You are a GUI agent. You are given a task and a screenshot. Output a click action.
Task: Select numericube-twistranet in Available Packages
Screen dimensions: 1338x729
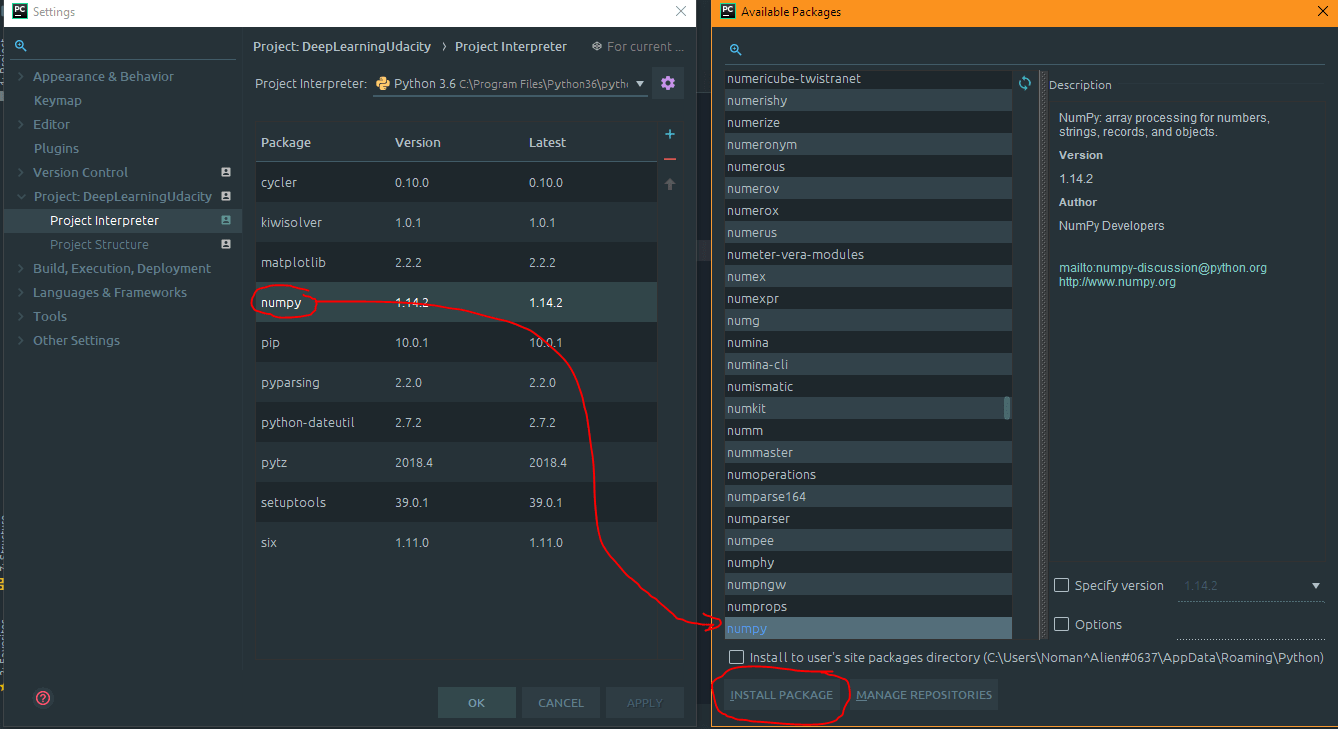tap(868, 78)
